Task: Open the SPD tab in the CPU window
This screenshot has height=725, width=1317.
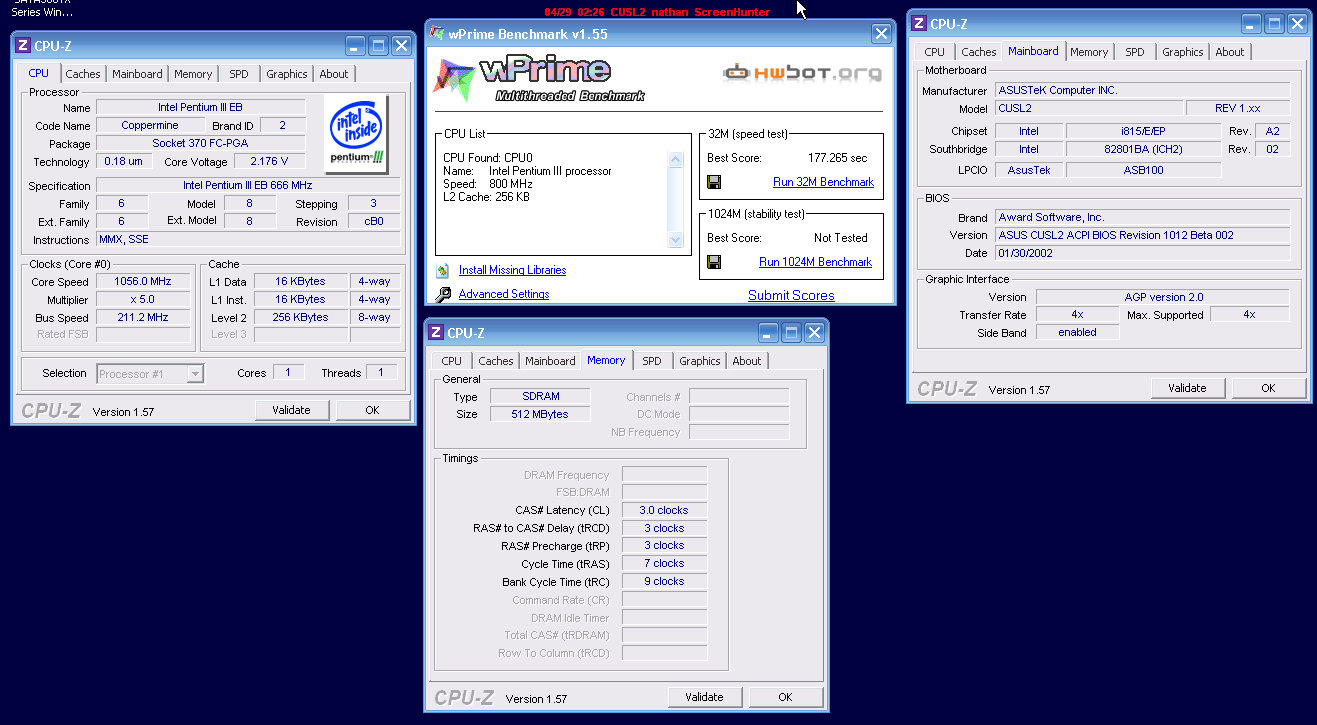Action: point(239,74)
